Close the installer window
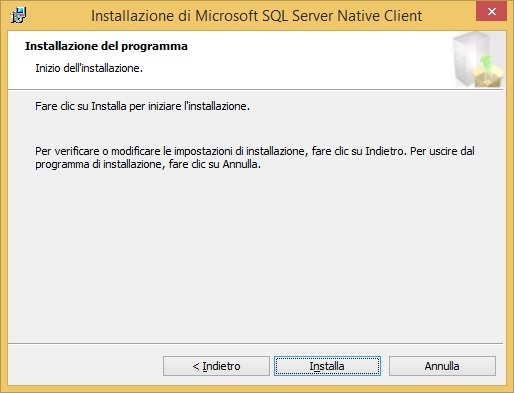This screenshot has width=514, height=393. click(491, 12)
